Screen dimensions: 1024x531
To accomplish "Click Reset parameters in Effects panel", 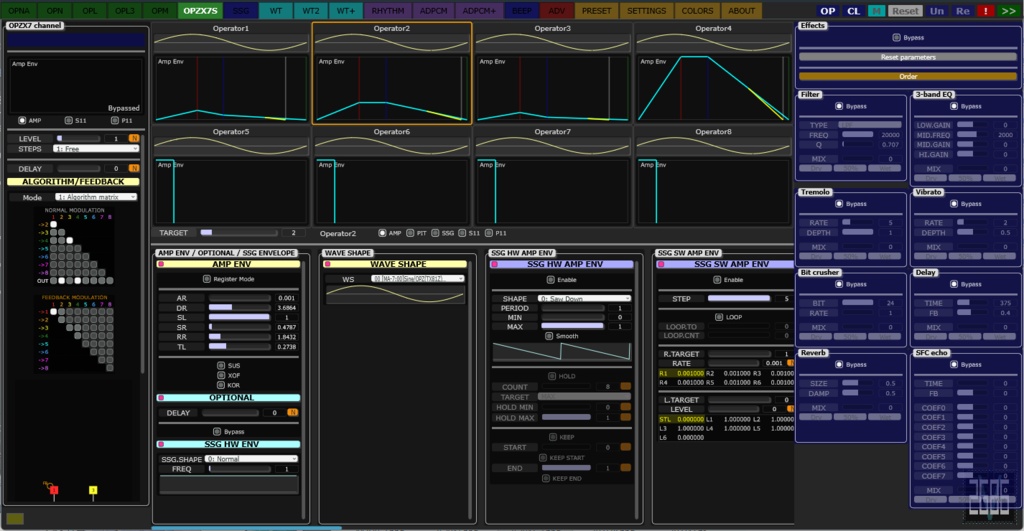I will (x=908, y=57).
